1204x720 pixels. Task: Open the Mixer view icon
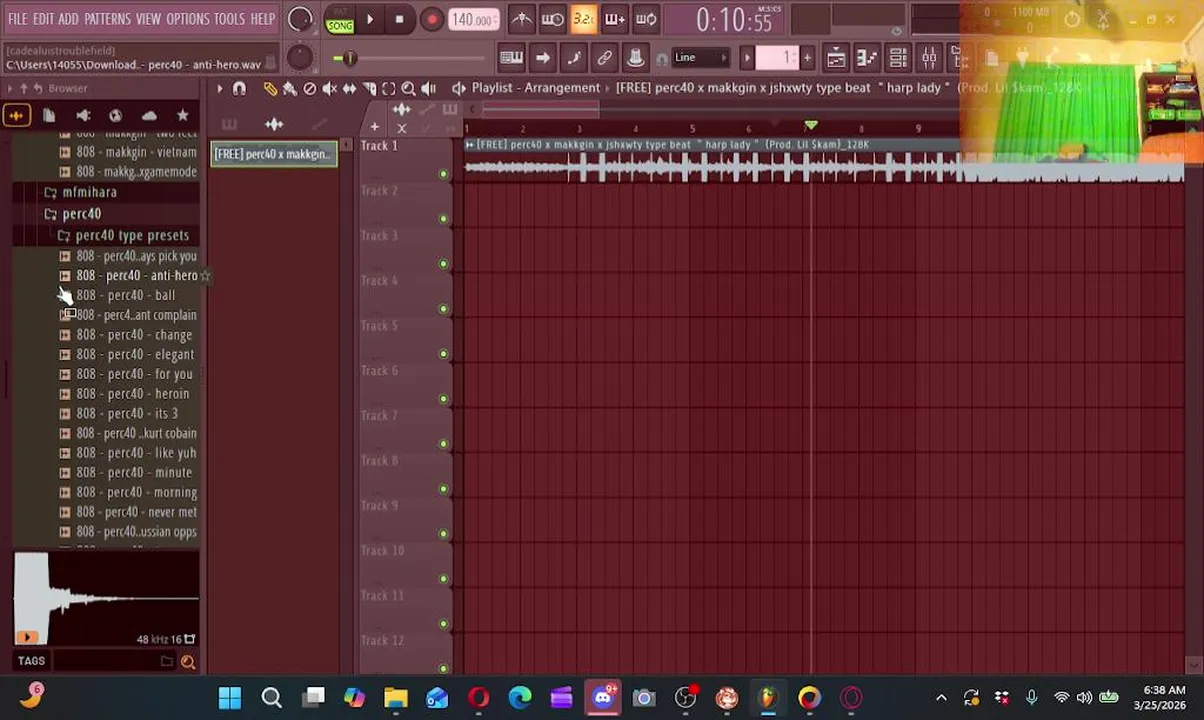tap(929, 58)
